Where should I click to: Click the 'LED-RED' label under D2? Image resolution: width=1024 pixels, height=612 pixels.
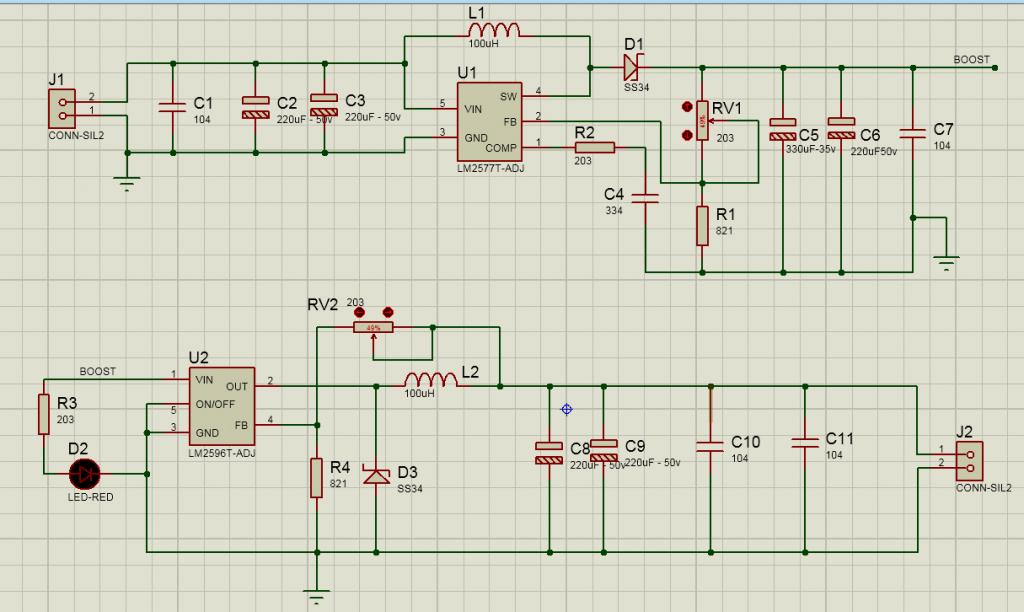click(x=90, y=497)
